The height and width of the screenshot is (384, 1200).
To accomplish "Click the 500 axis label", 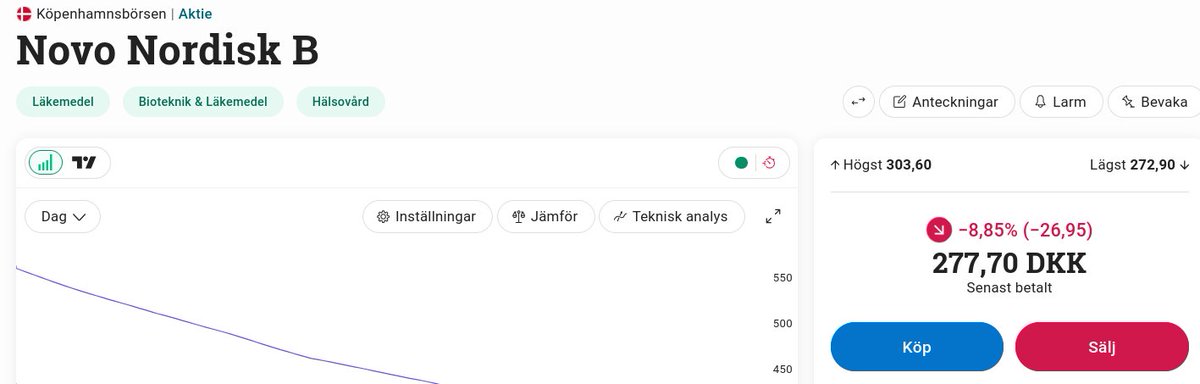I will (783, 323).
